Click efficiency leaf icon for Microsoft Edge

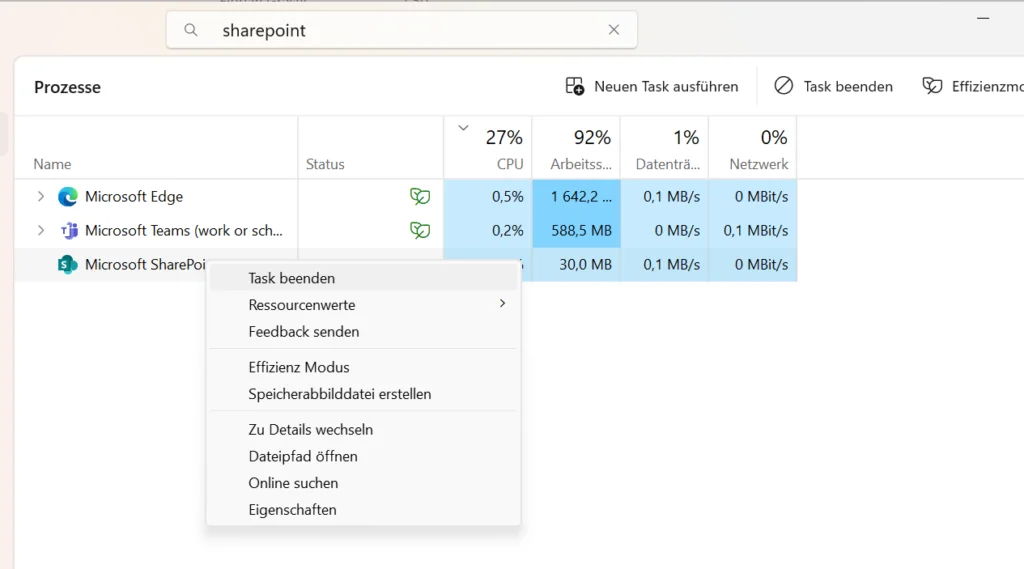click(x=420, y=197)
